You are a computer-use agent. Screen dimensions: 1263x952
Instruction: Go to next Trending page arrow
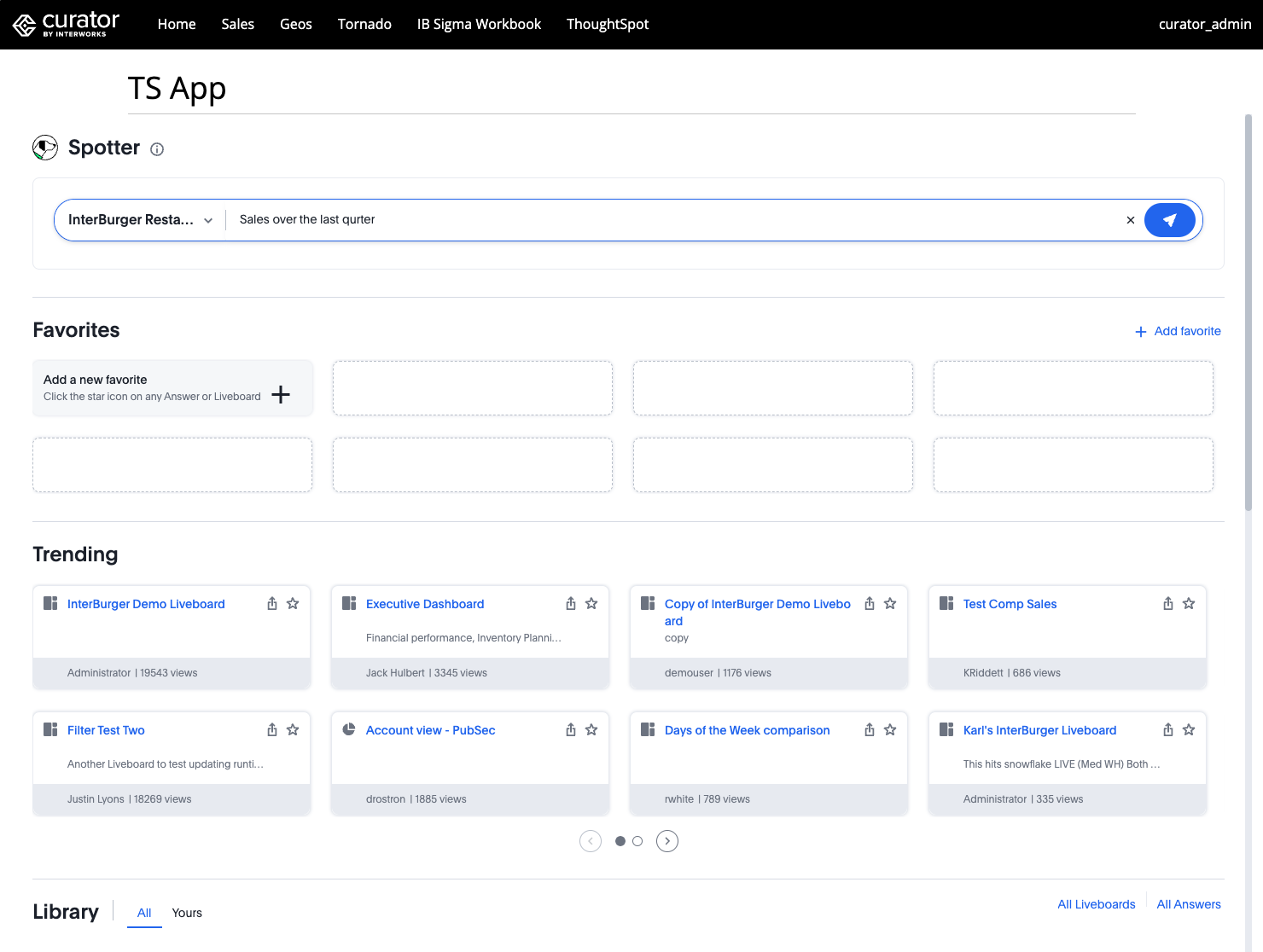(x=667, y=841)
